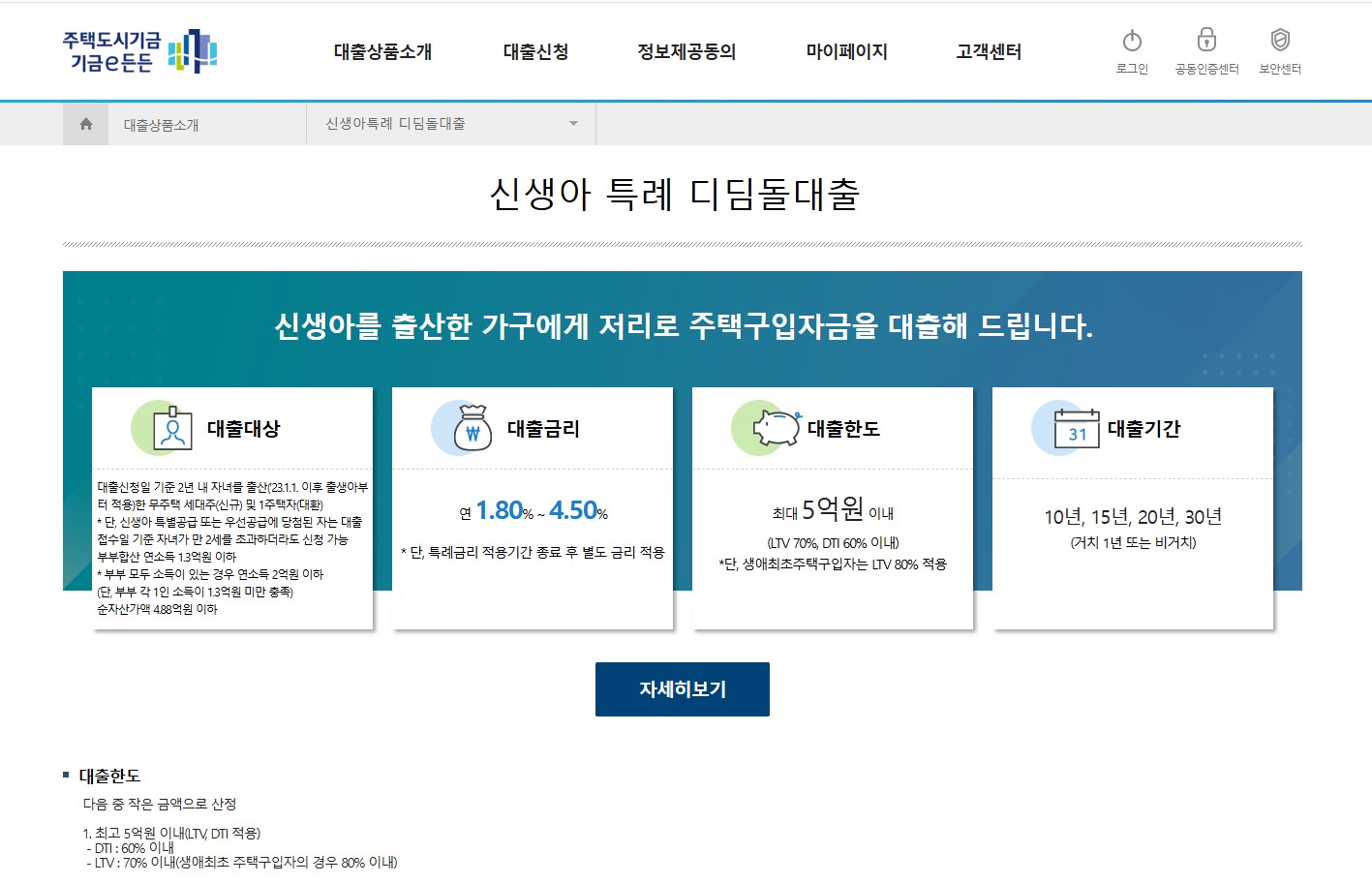Click the 로그인 person icon
Viewport: 1372px width, 884px height.
[x=1130, y=42]
